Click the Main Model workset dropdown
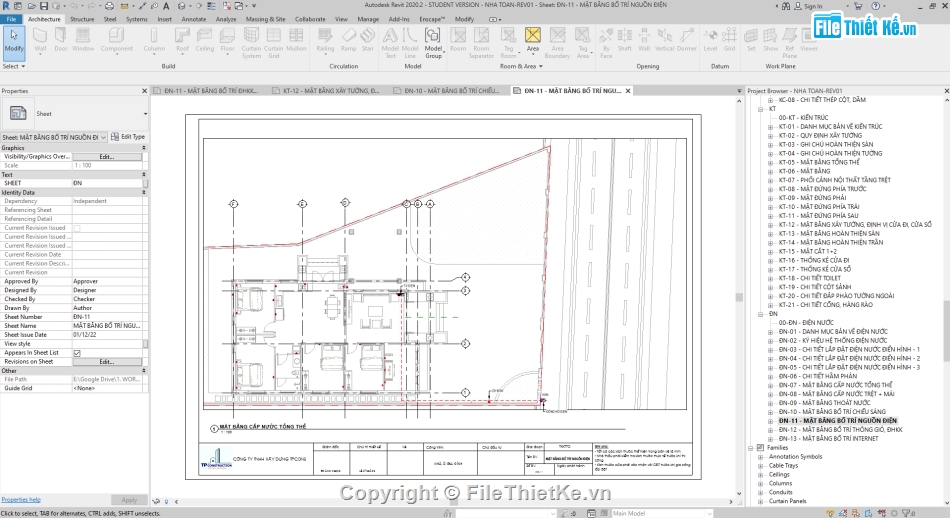 click(662, 513)
